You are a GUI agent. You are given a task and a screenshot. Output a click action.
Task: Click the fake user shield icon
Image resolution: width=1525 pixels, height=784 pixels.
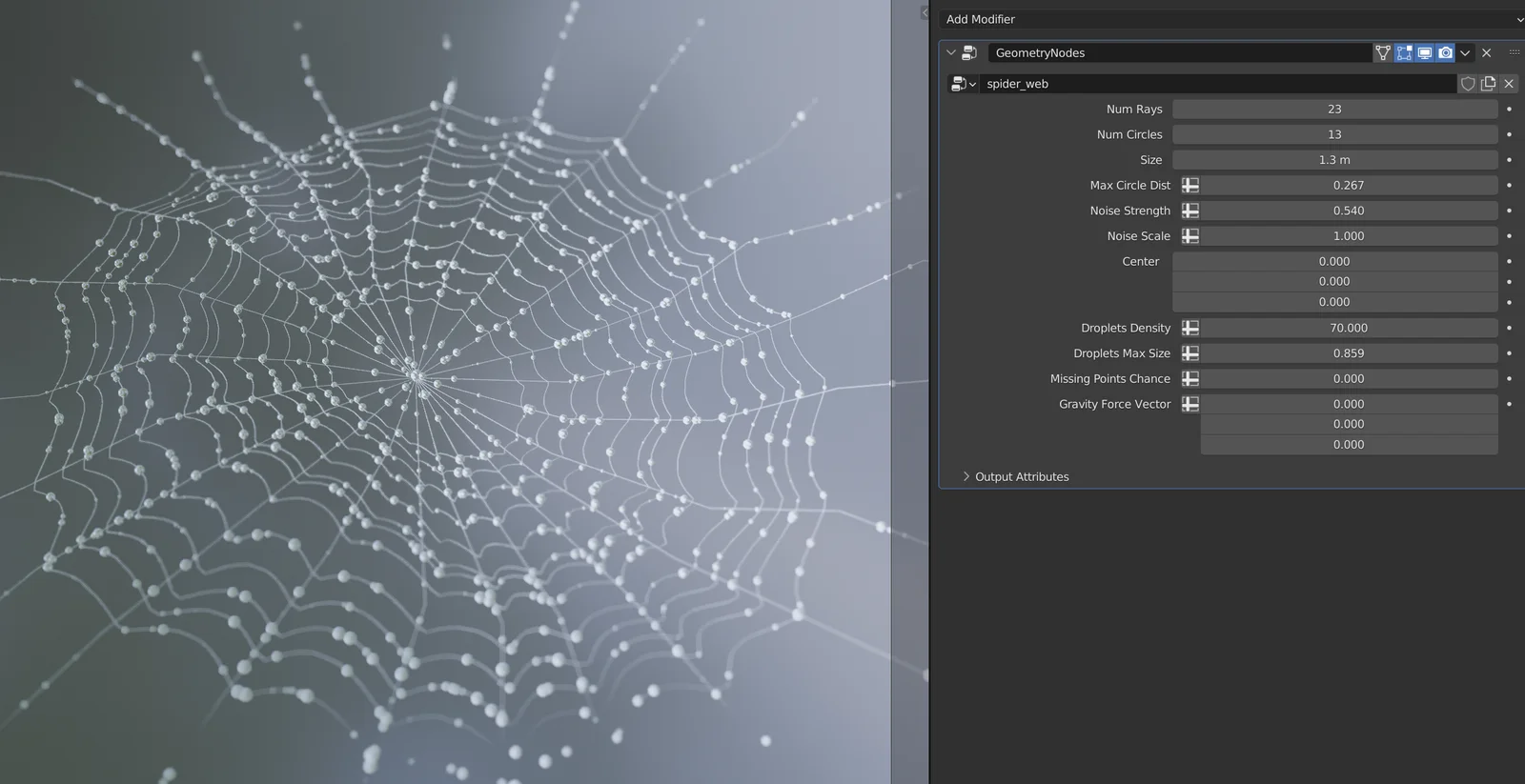[x=1468, y=84]
